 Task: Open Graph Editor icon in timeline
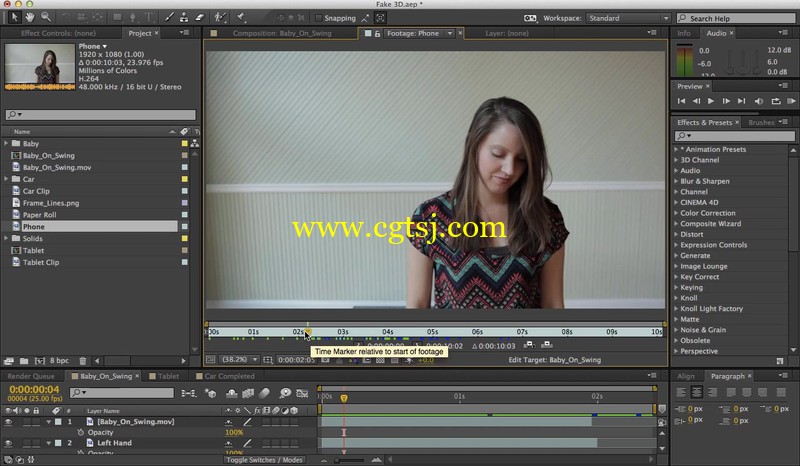[302, 393]
